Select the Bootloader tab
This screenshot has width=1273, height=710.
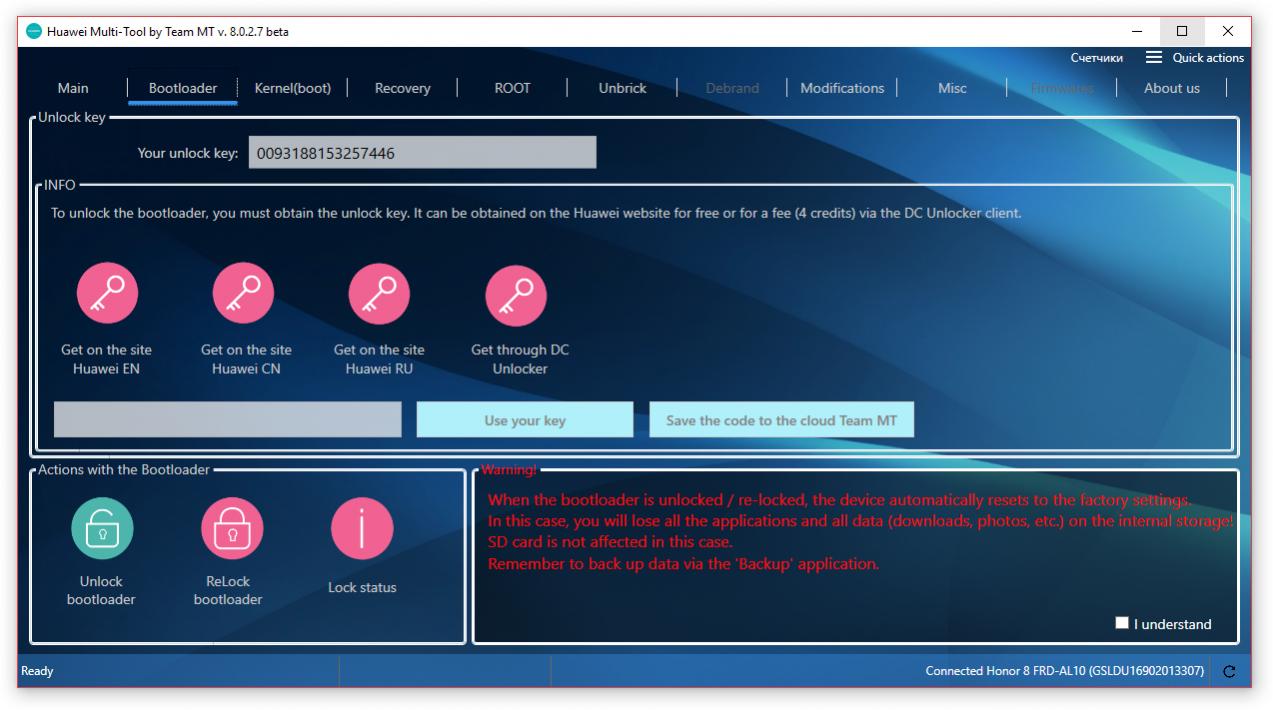[x=183, y=88]
